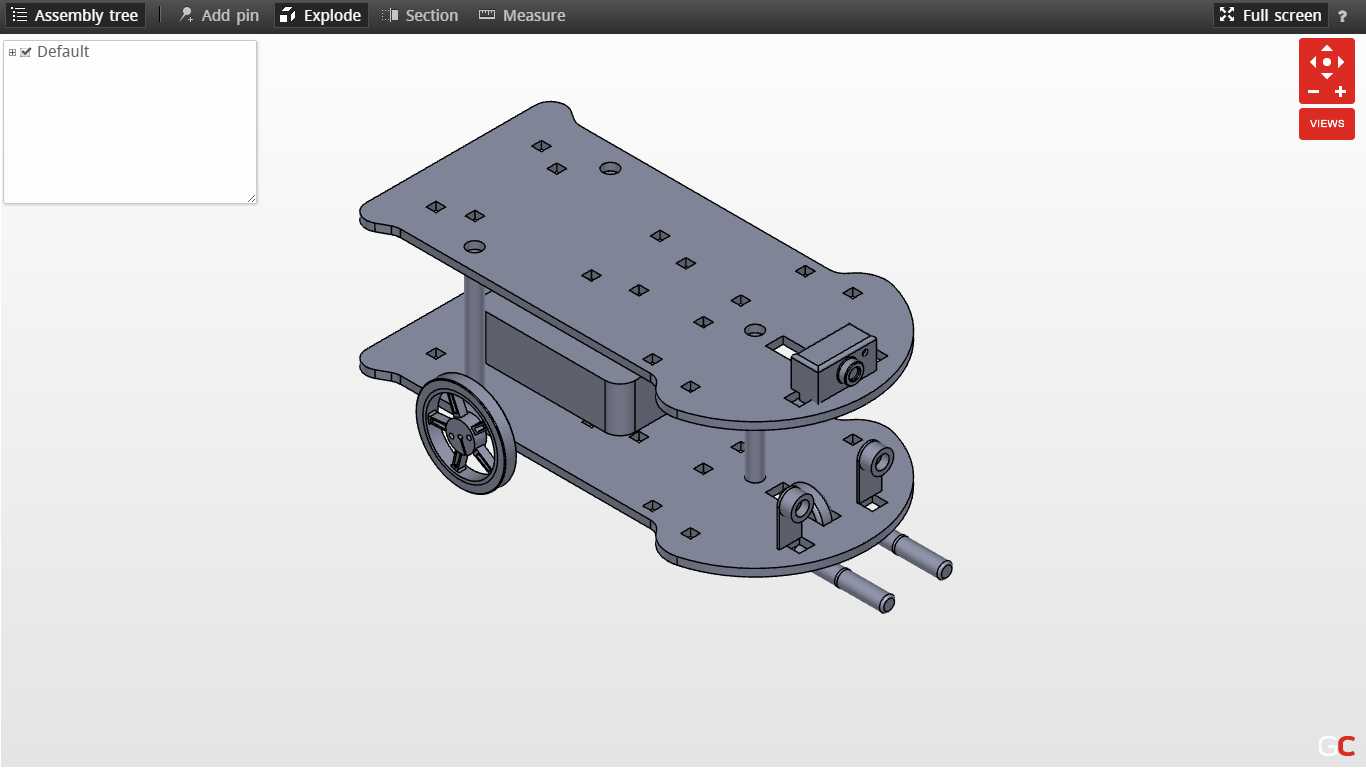1366x768 pixels.
Task: Pan view left with navigation arrow
Action: tap(1313, 62)
